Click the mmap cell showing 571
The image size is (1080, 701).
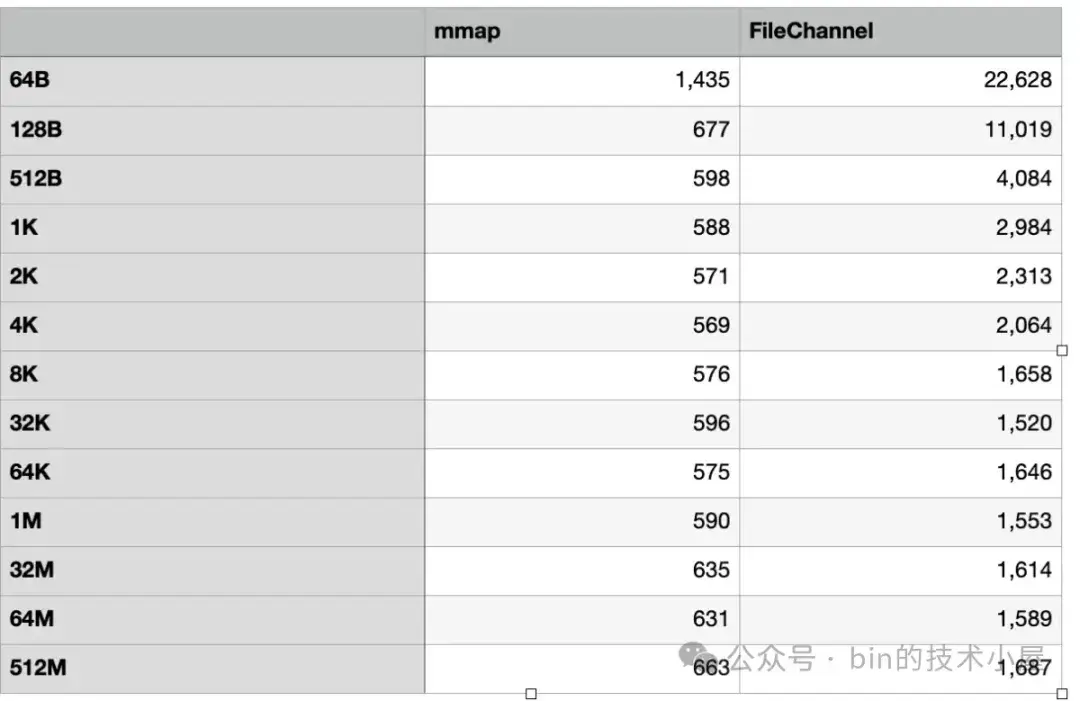tap(710, 277)
